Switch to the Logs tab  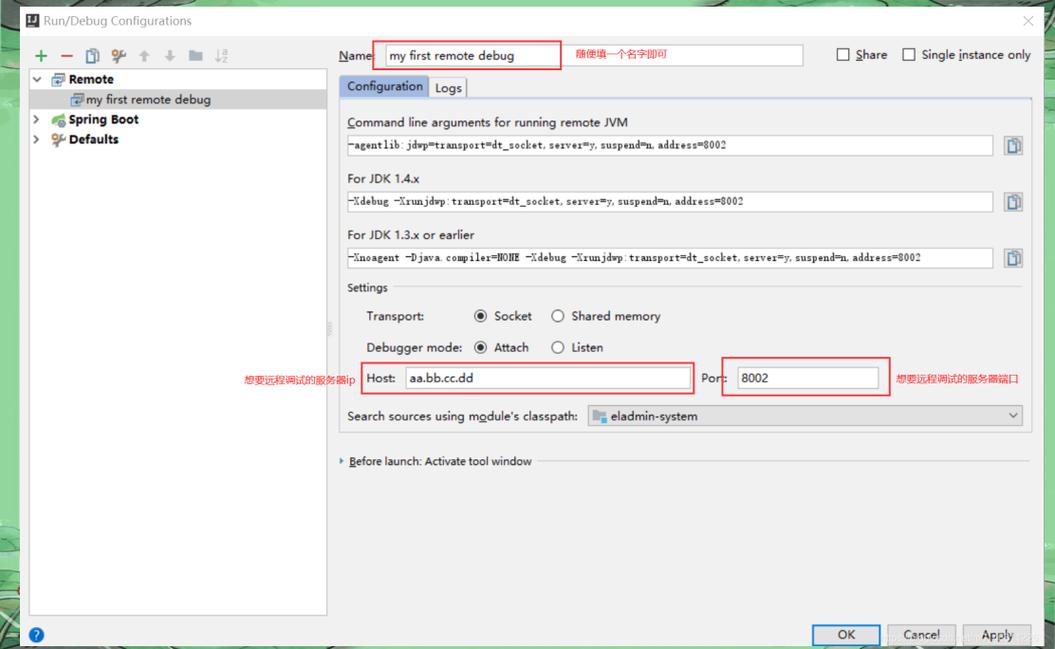click(x=448, y=88)
